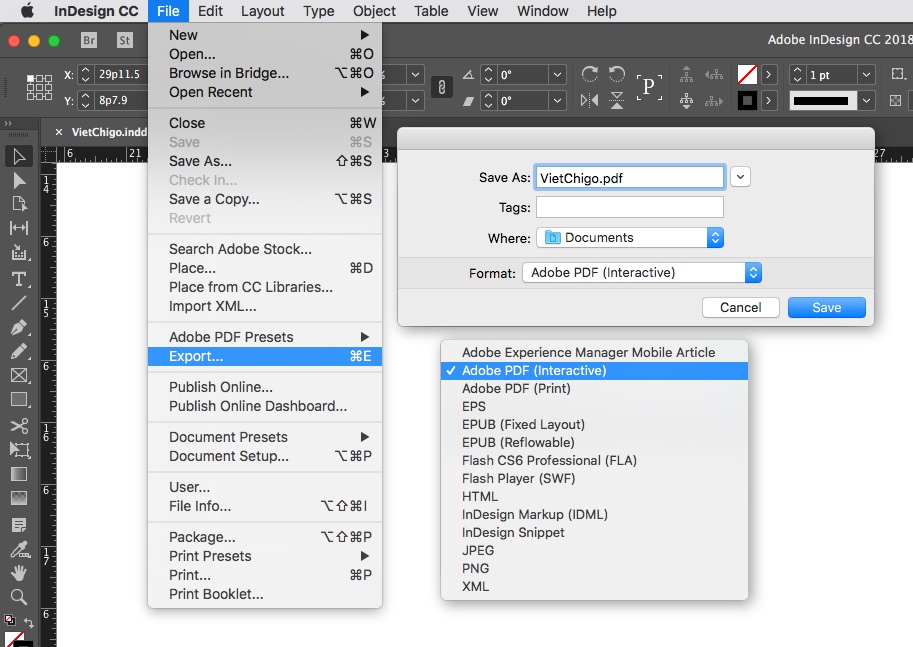Open Adobe Bridge with the Br icon
913x647 pixels.
(x=89, y=41)
